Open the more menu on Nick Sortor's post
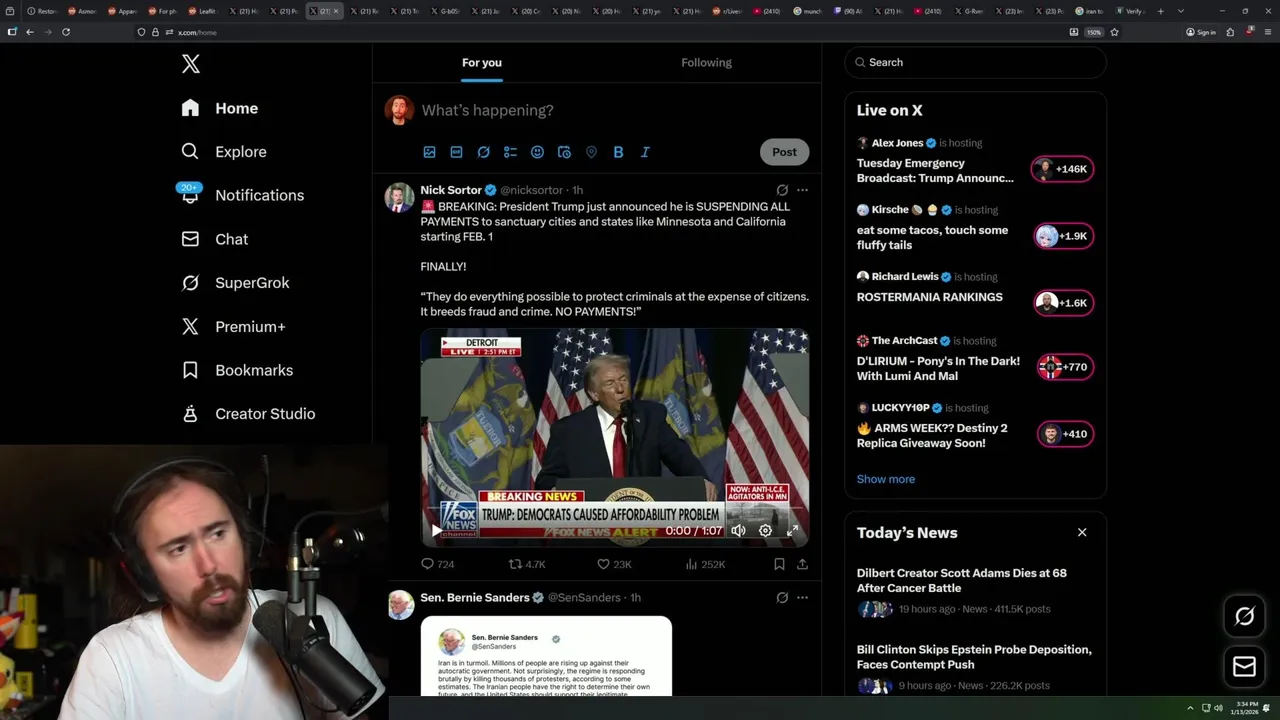Screen dimensions: 1280x720 (802, 190)
